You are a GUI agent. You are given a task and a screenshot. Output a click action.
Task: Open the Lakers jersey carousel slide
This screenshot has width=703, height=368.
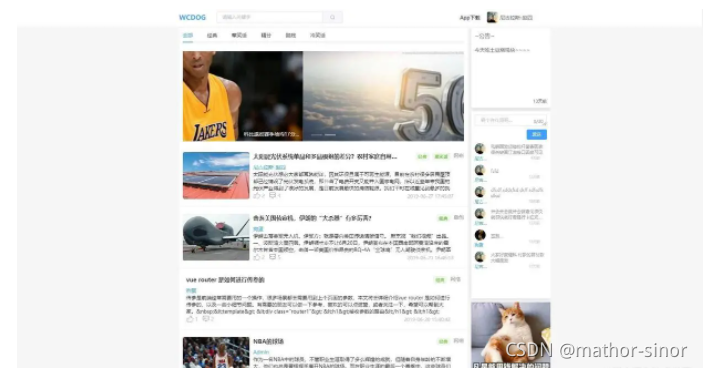point(243,96)
